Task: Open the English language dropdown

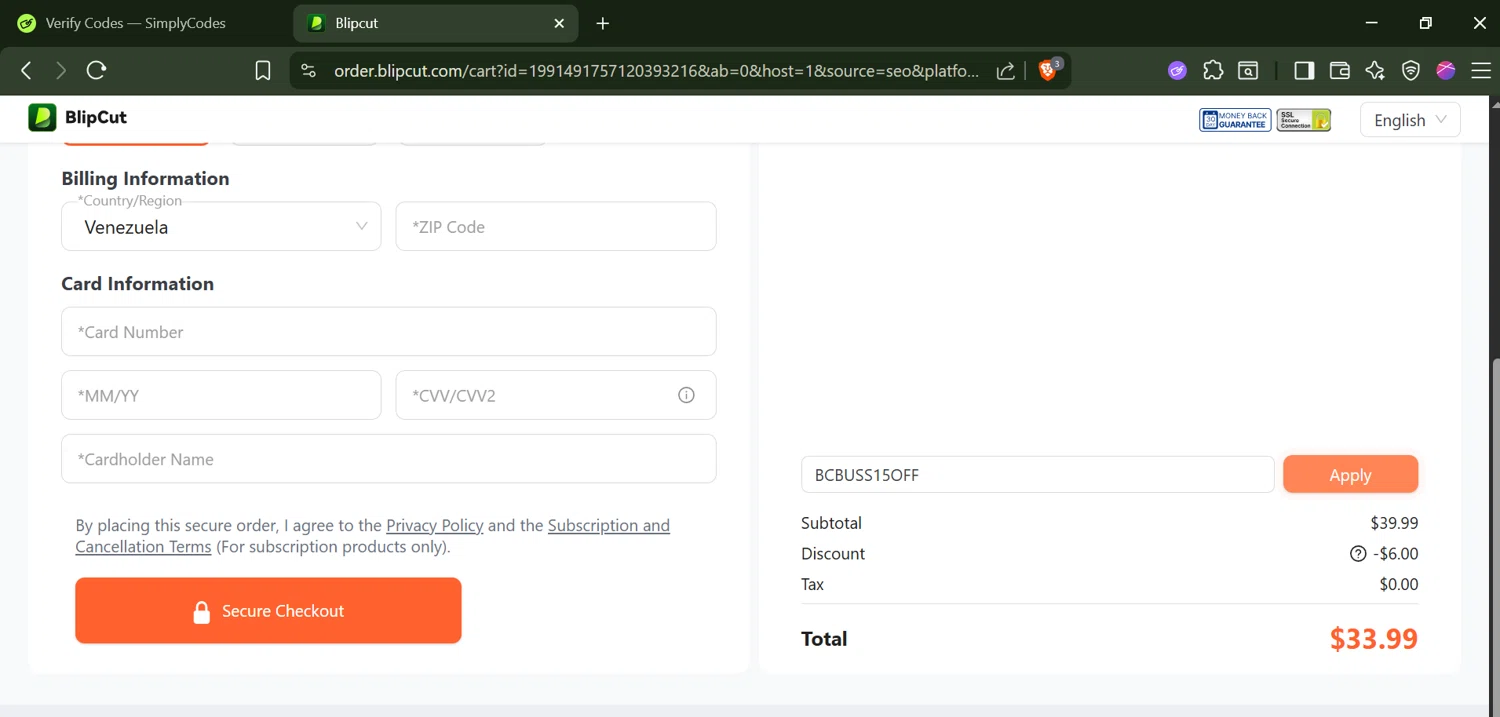Action: pyautogui.click(x=1410, y=120)
